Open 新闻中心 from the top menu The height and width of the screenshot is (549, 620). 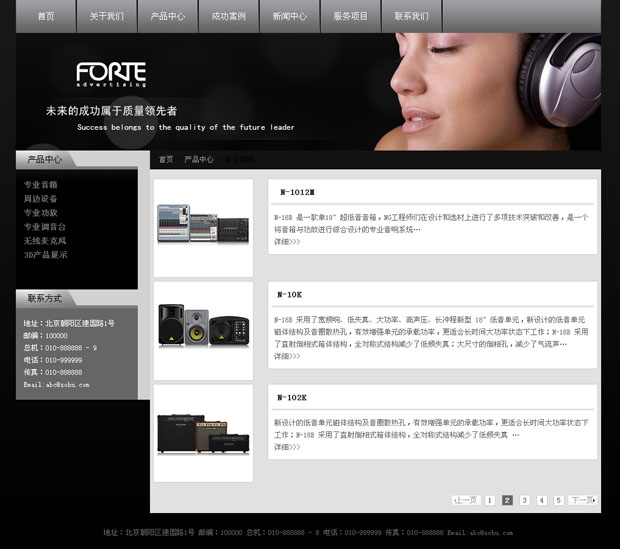[x=289, y=17]
